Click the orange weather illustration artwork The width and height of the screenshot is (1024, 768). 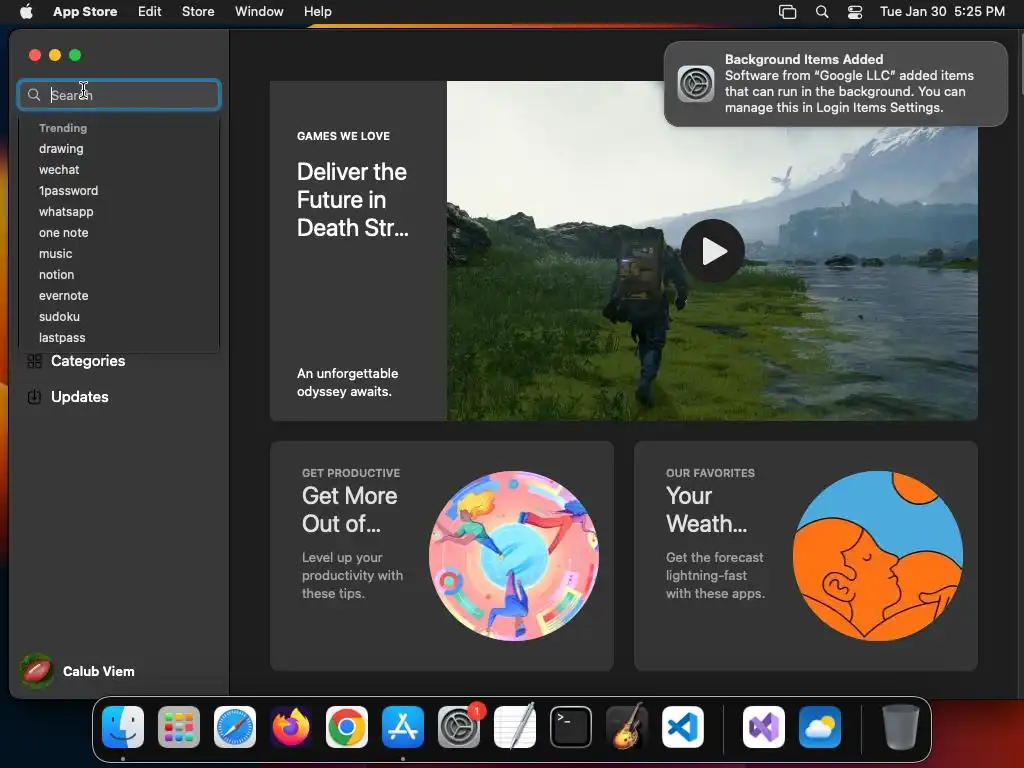pyautogui.click(x=878, y=556)
